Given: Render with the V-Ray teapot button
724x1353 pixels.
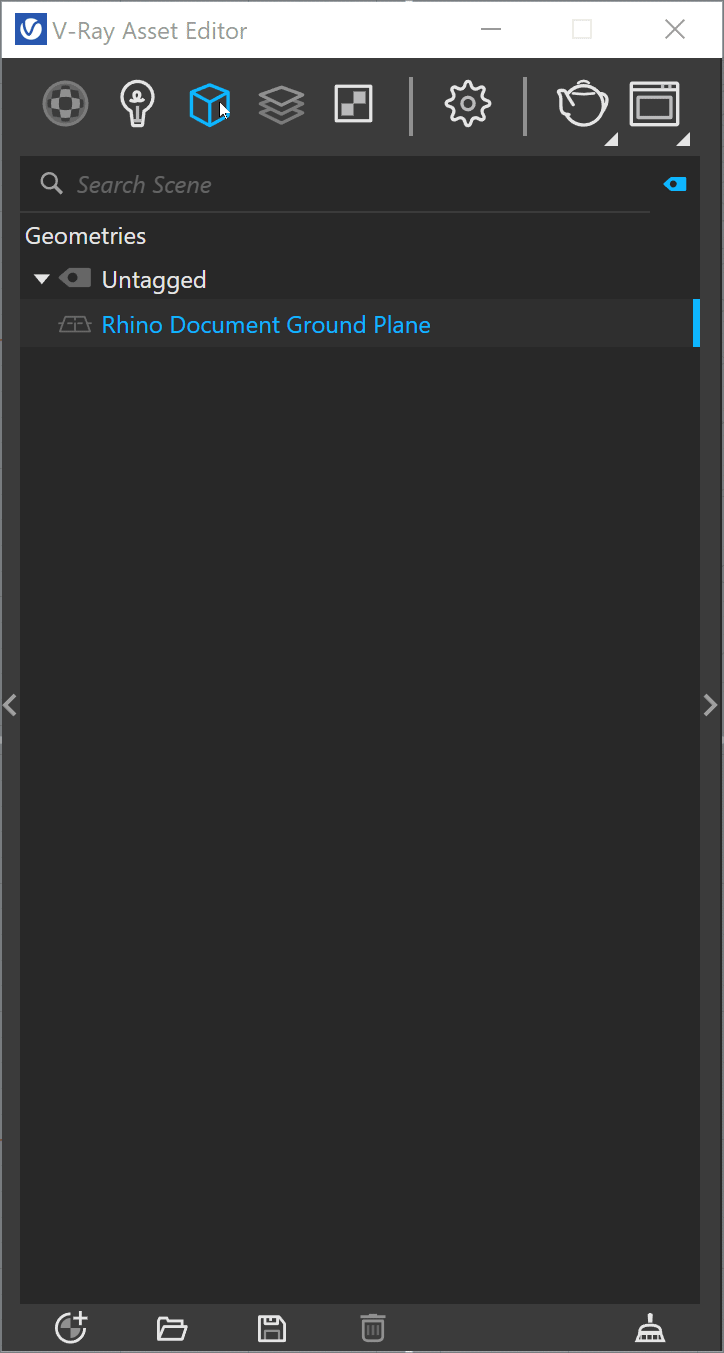Looking at the screenshot, I should tap(582, 104).
